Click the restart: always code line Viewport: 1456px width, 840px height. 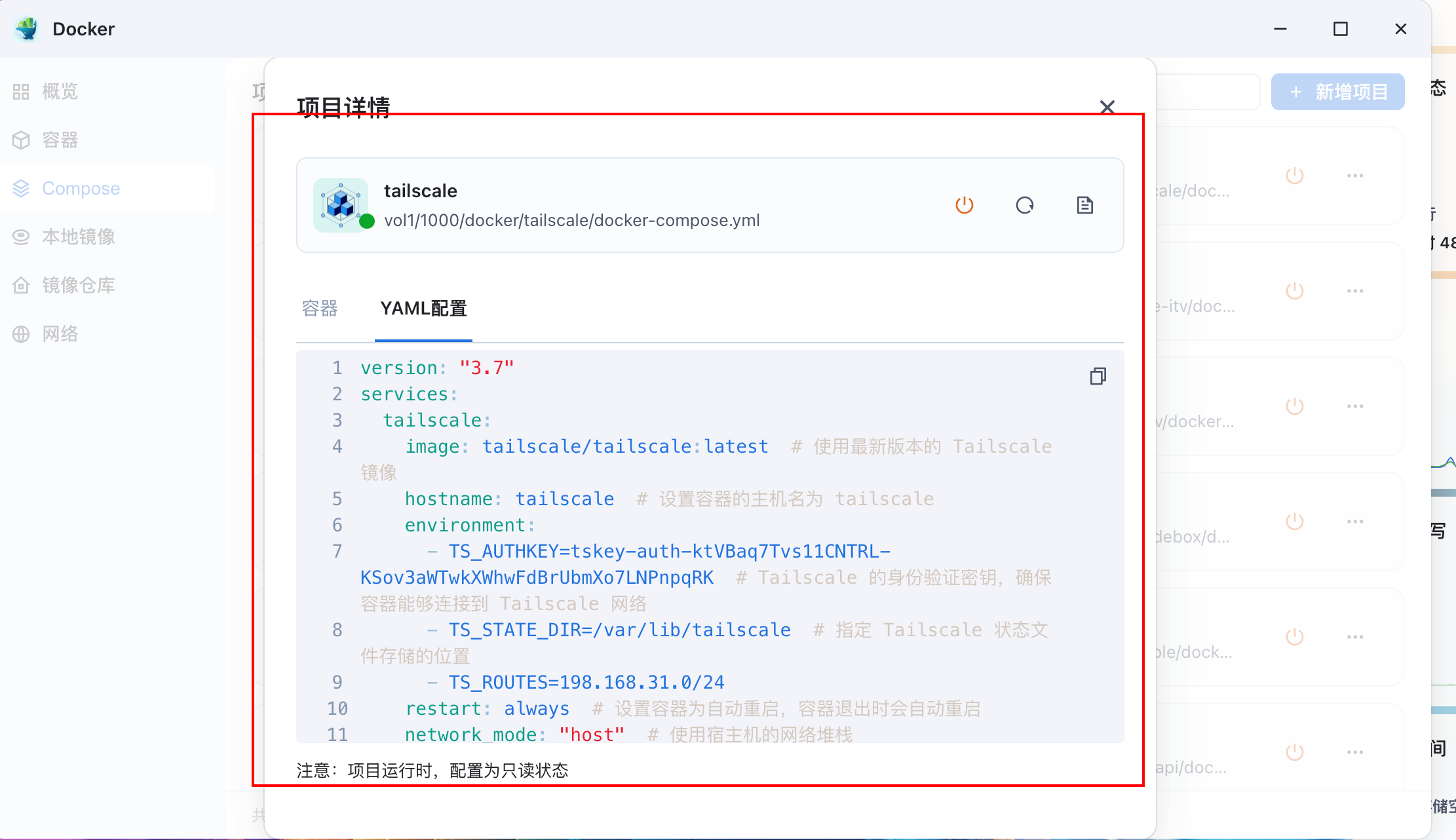(x=487, y=708)
